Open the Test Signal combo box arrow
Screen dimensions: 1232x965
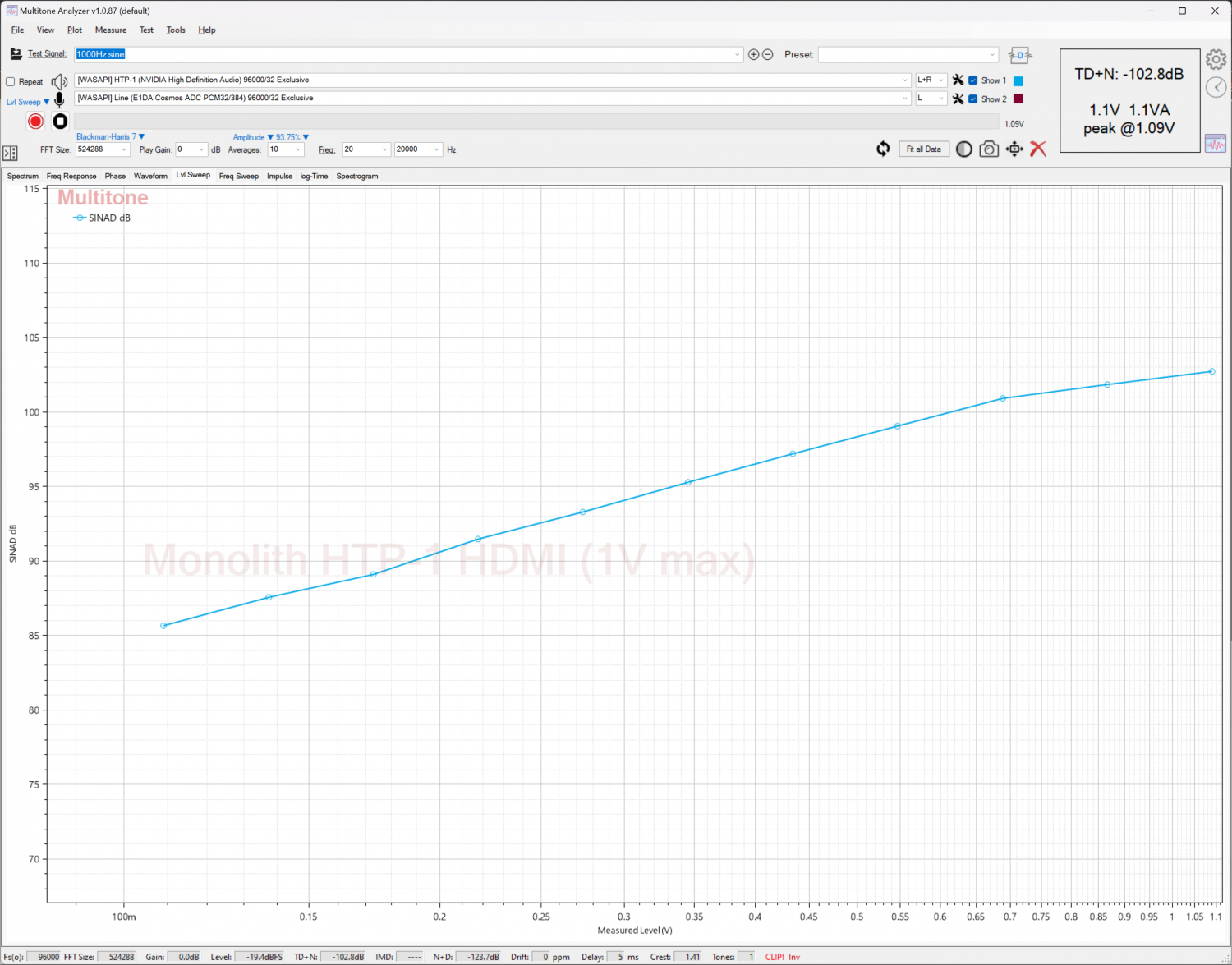point(737,54)
